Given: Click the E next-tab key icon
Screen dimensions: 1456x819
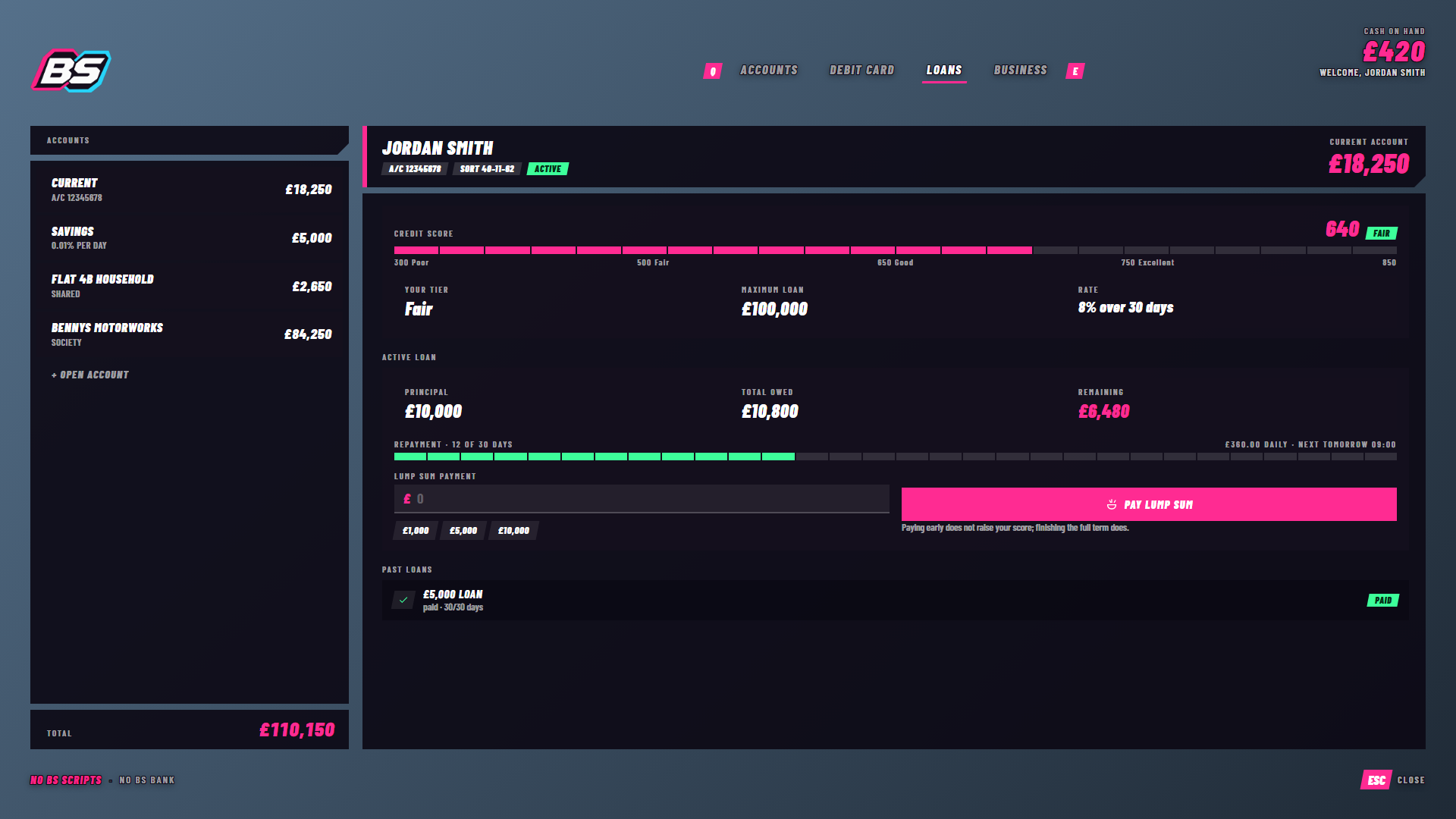Looking at the screenshot, I should [1075, 71].
